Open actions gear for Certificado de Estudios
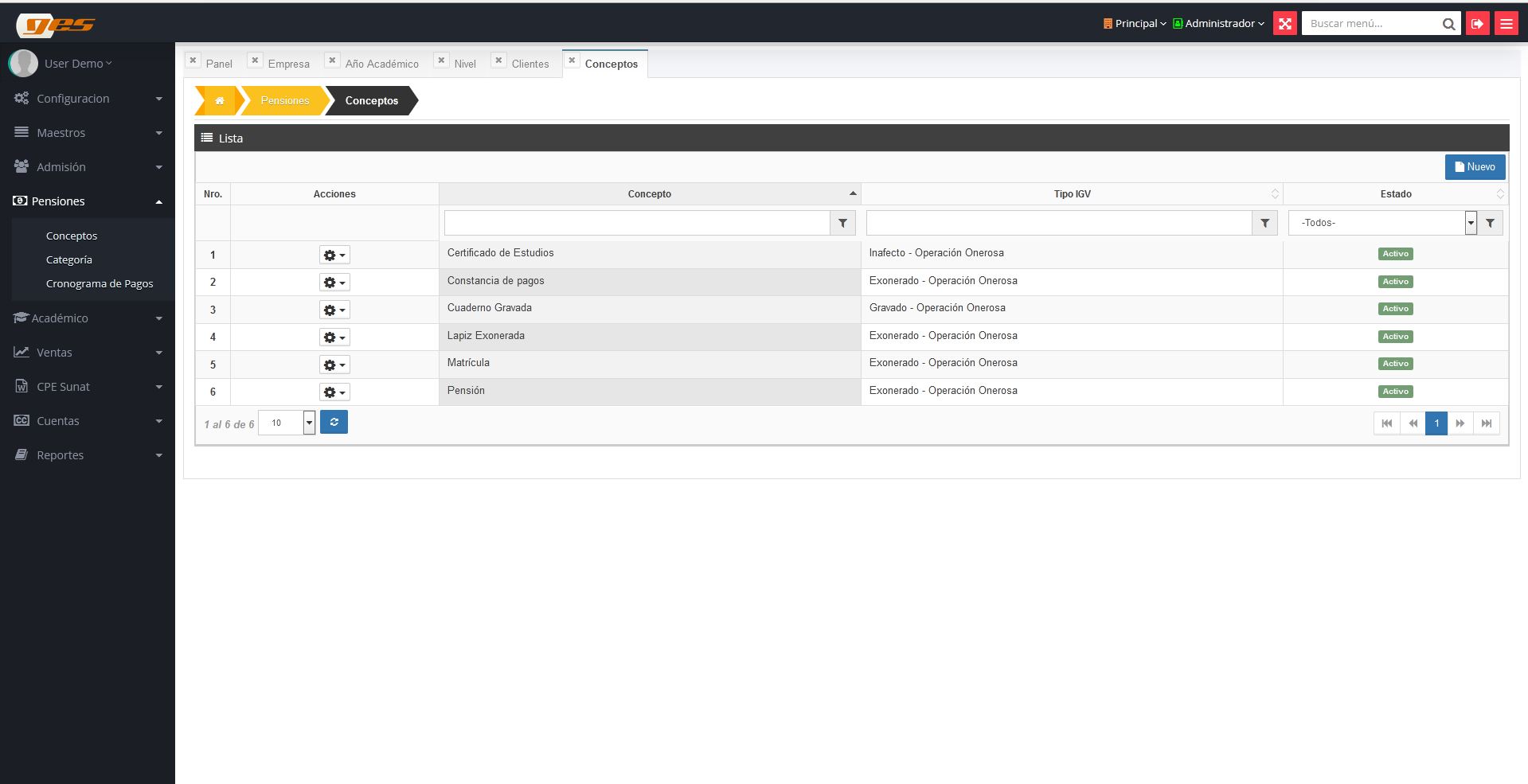The width and height of the screenshot is (1528, 784). coord(334,255)
